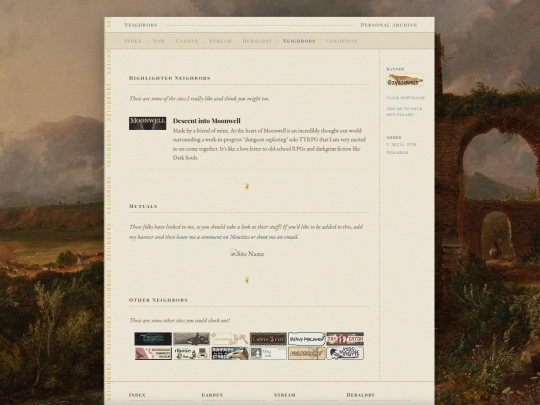Open the dodo bird neighbor banner
The image size is (540, 405).
click(x=230, y=353)
